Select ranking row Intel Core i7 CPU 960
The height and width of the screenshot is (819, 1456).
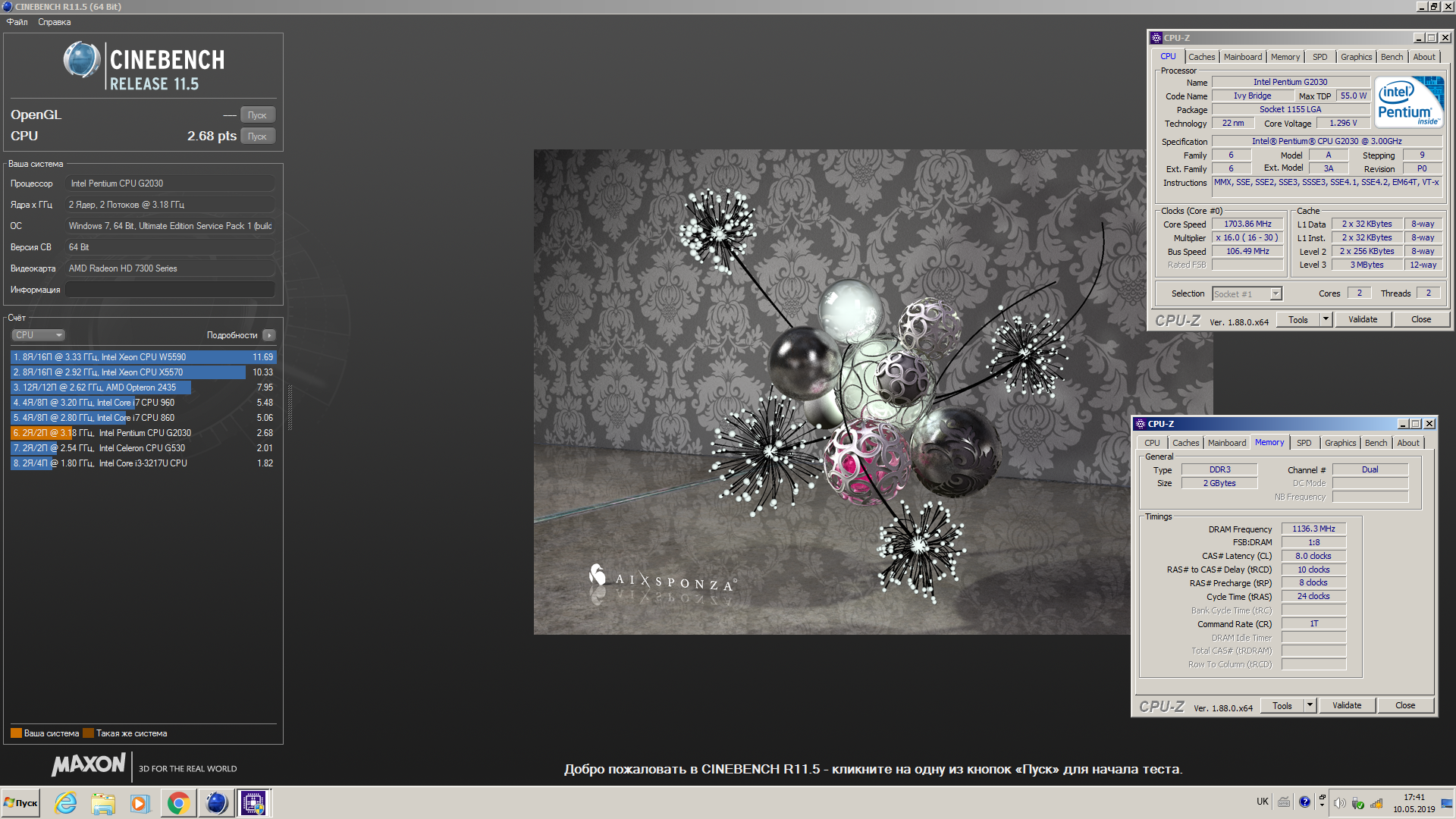tap(143, 403)
